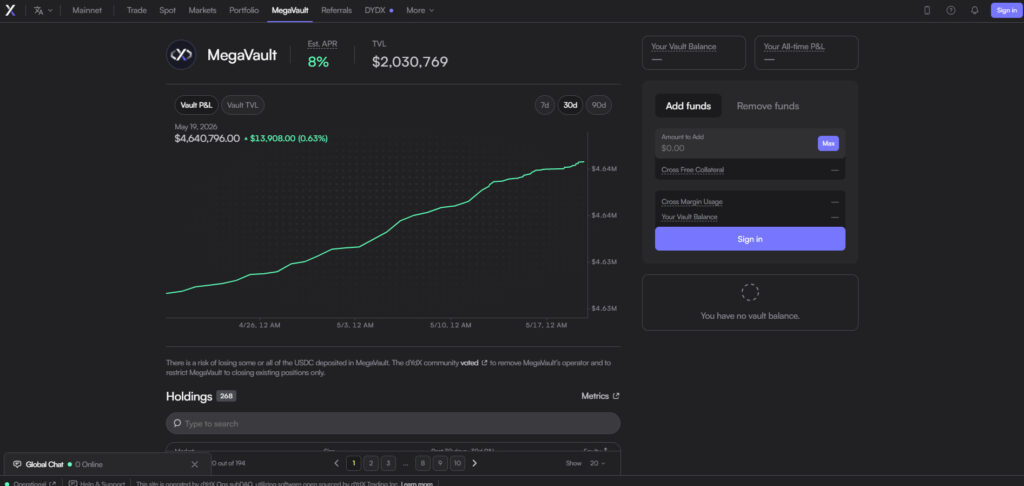Select holdings page 9
Viewport: 1024px width, 486px height.
440,463
